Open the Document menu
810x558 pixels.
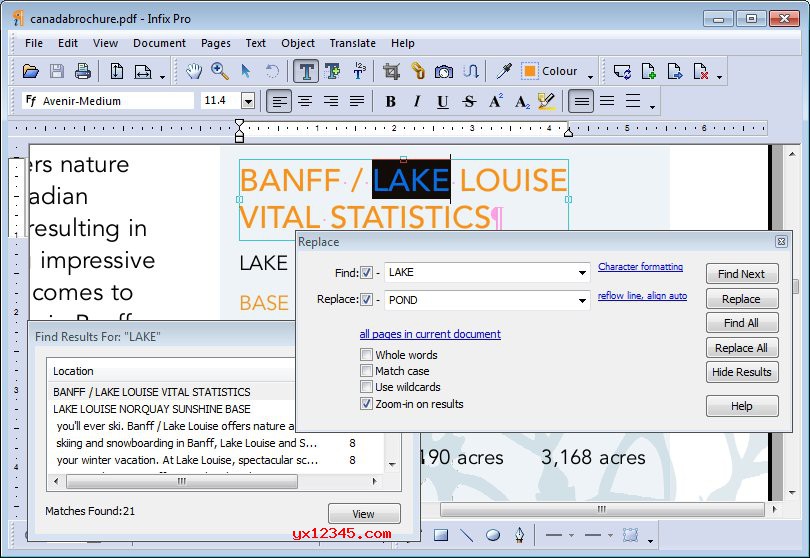pos(159,43)
